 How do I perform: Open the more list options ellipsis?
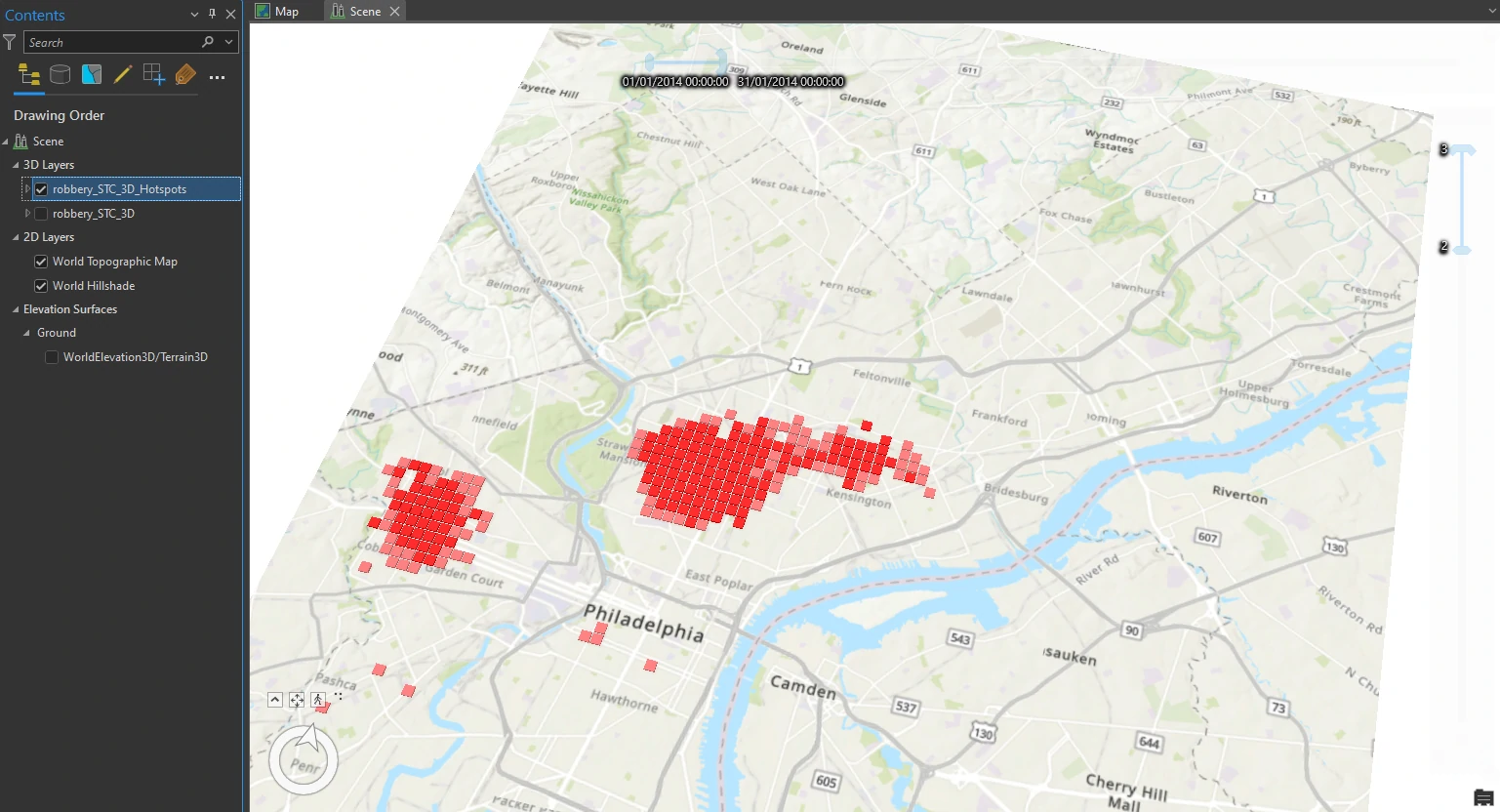217,77
